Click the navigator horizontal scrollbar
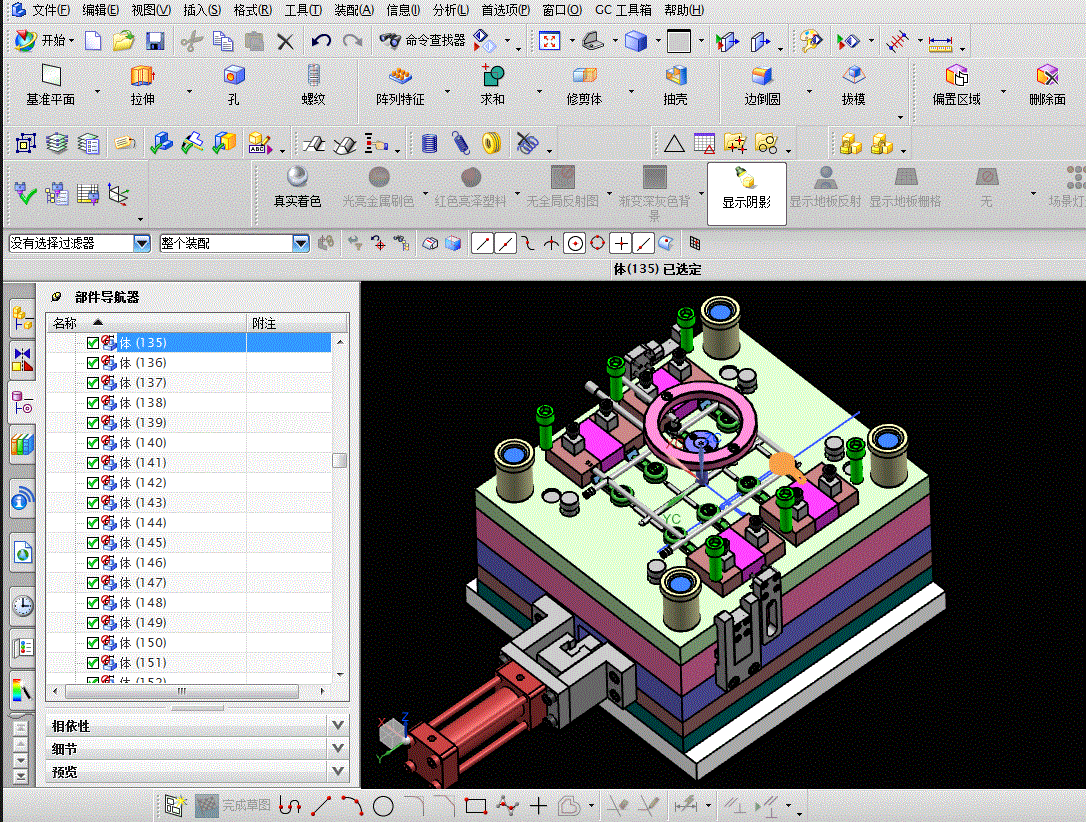 pyautogui.click(x=181, y=691)
